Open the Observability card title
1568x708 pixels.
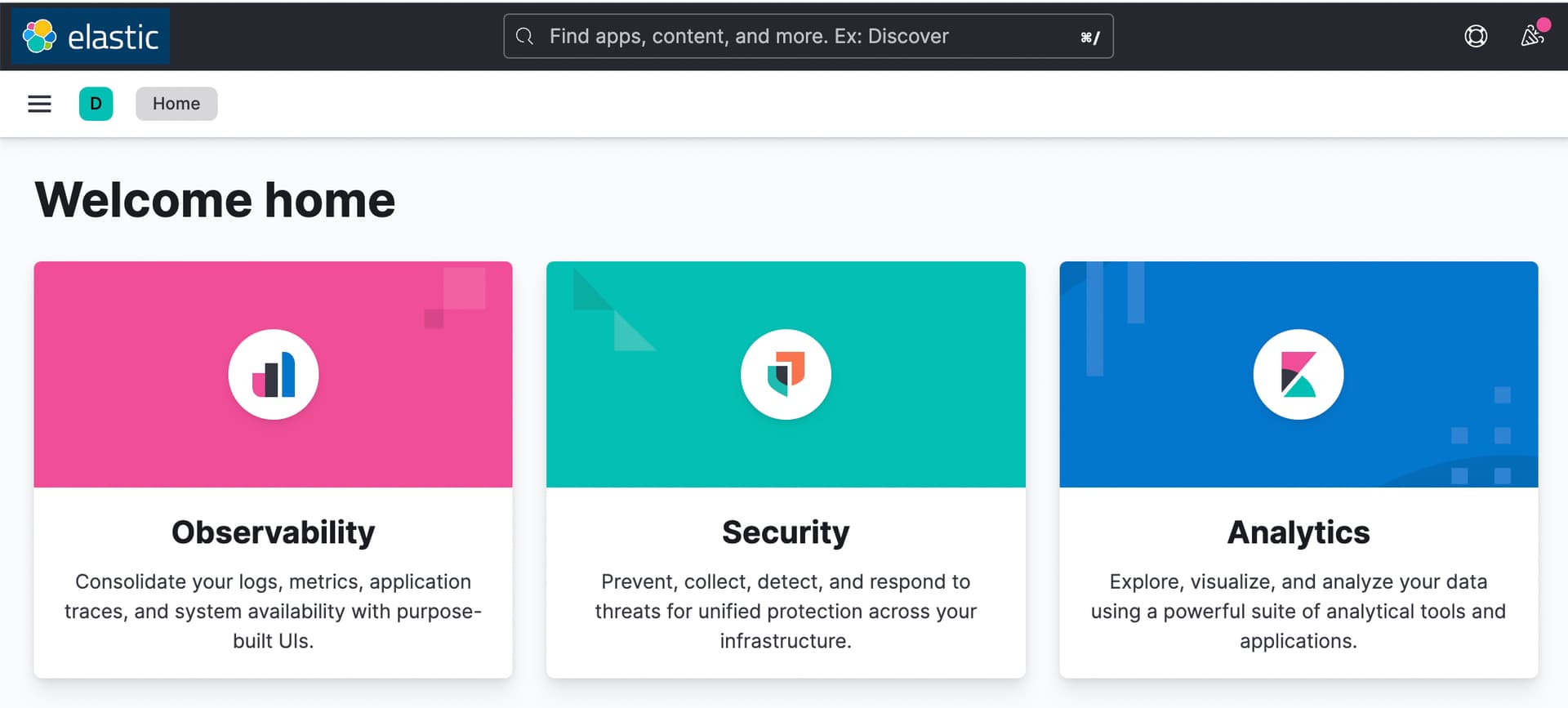[274, 532]
